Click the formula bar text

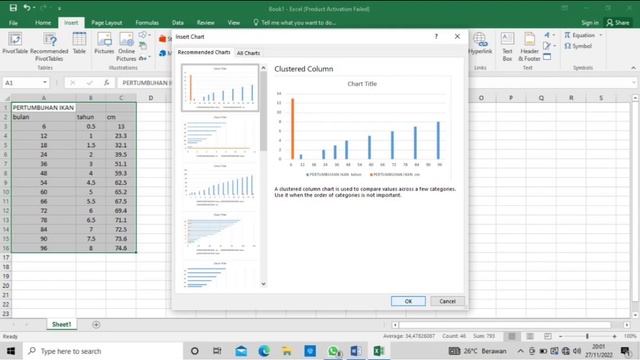click(147, 83)
